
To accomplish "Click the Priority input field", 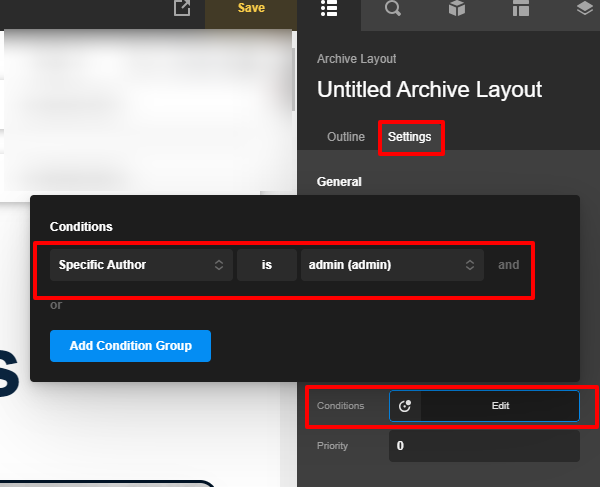I will point(484,446).
